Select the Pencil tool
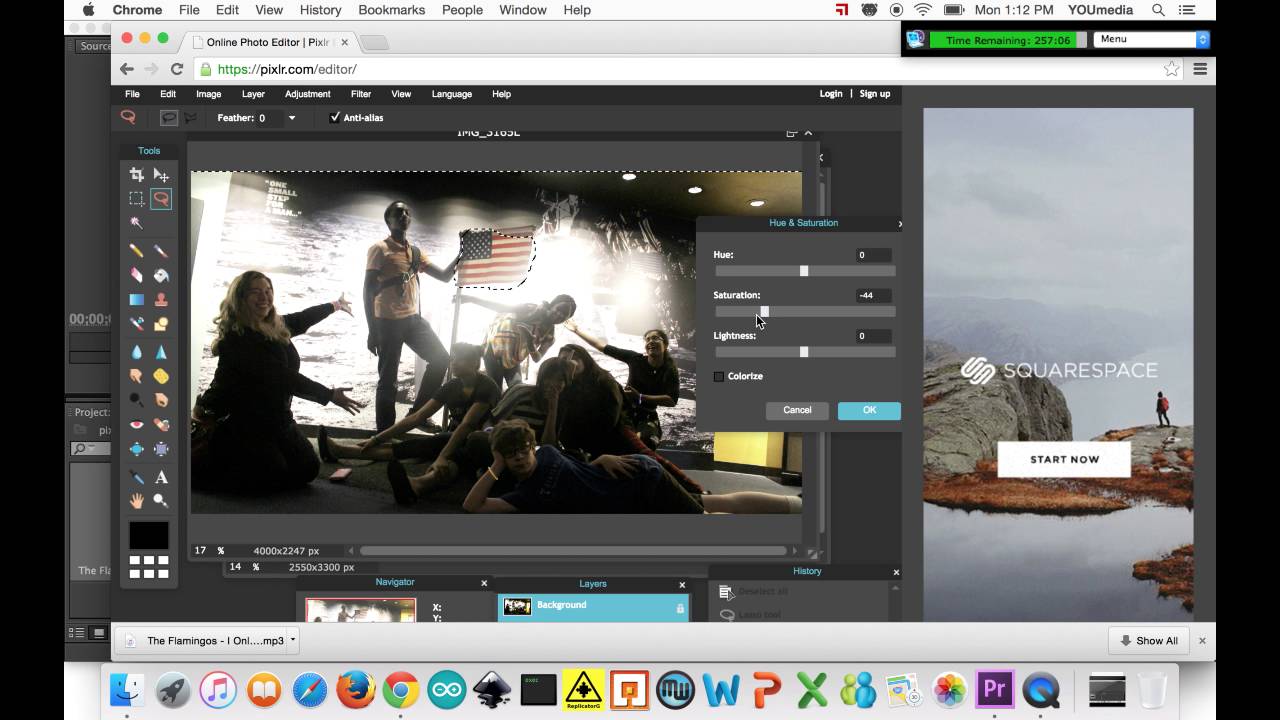Image resolution: width=1280 pixels, height=720 pixels. click(137, 250)
